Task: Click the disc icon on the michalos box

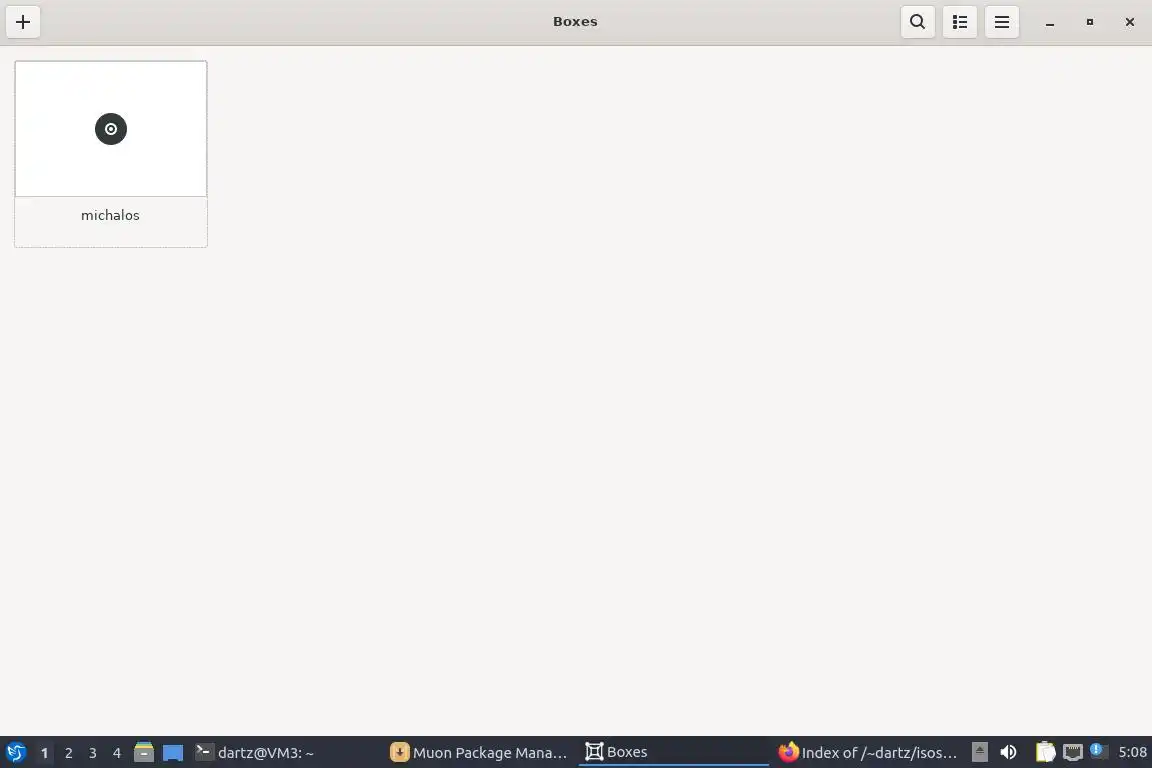Action: 111,129
